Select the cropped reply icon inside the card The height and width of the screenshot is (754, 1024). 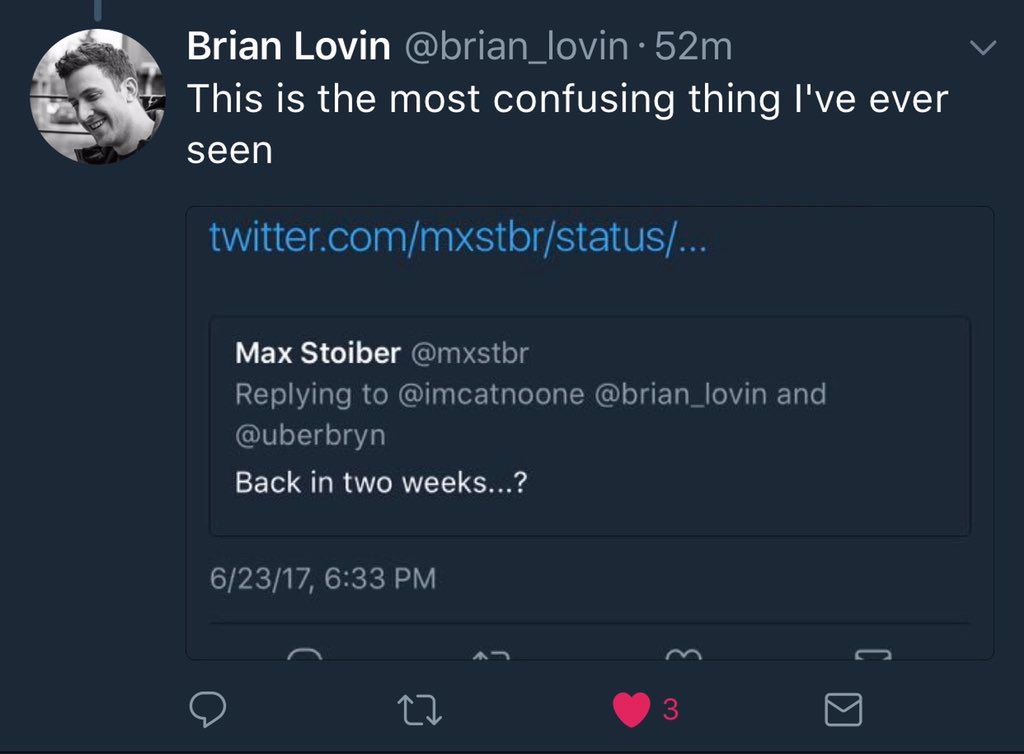click(x=305, y=653)
